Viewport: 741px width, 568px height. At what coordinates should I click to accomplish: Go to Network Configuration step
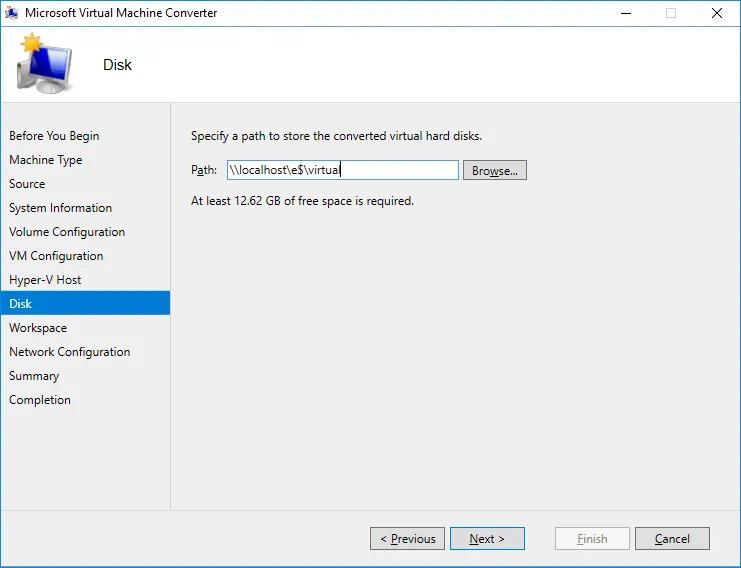point(69,352)
